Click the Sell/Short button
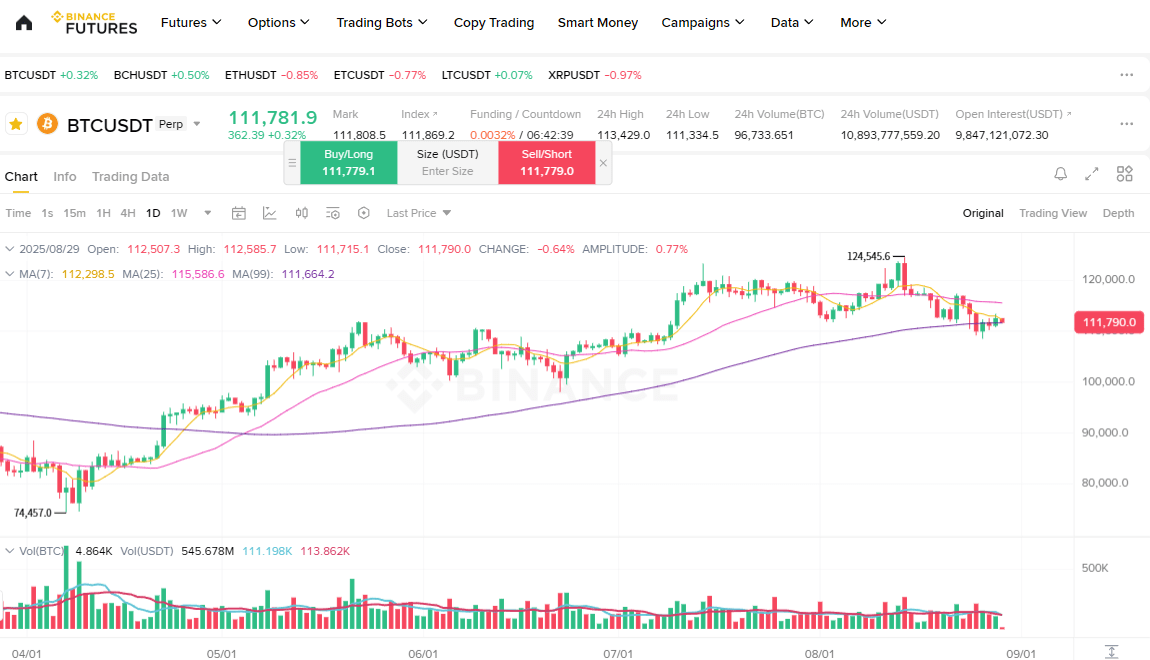 coord(547,163)
